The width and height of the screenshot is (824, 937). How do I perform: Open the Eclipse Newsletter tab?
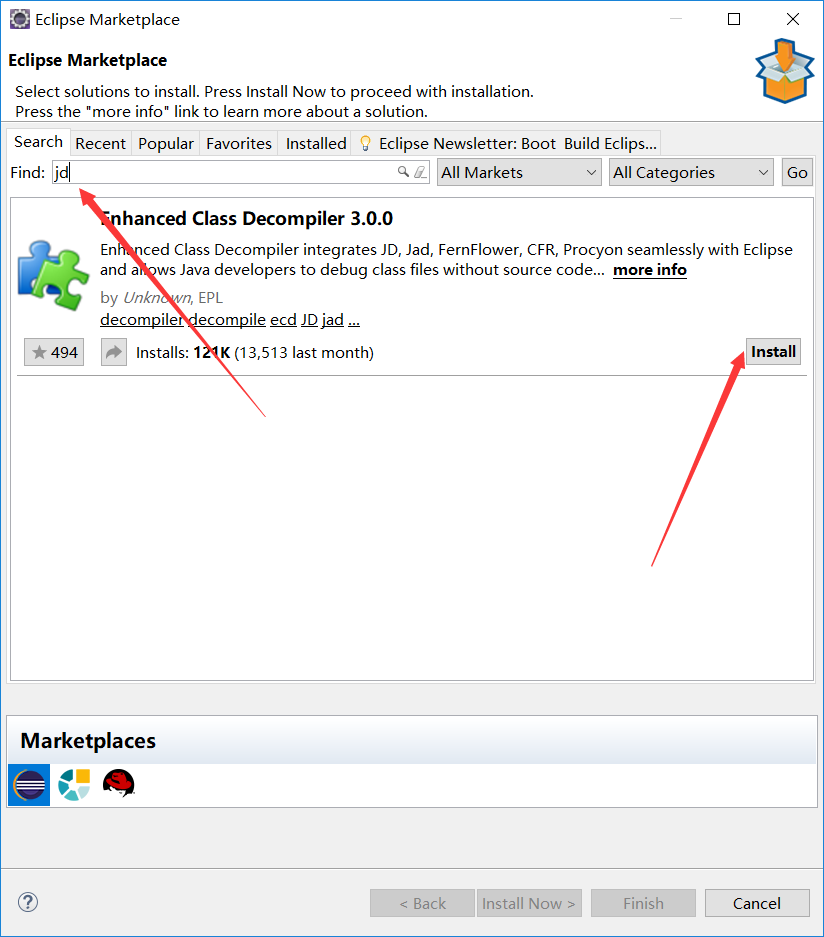507,143
